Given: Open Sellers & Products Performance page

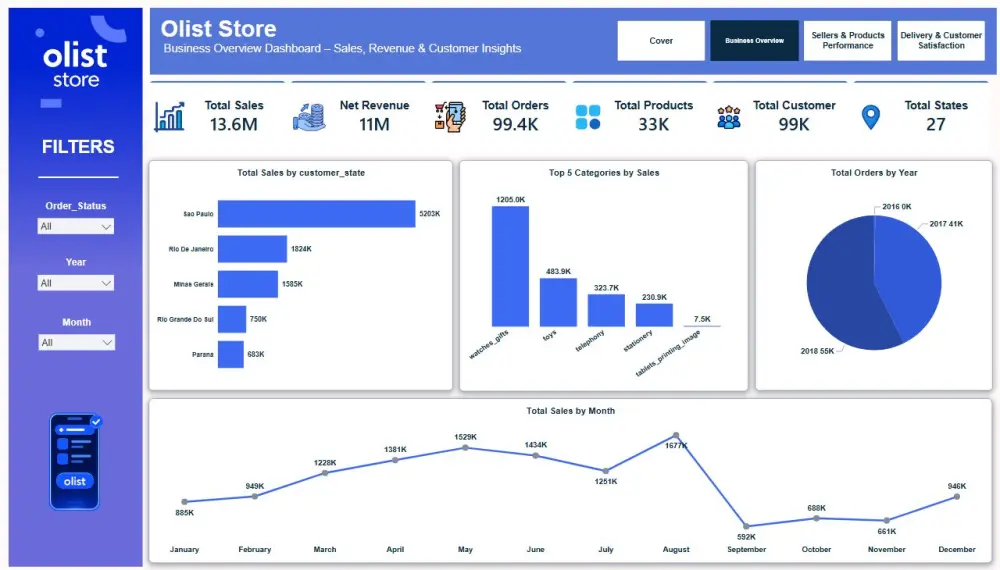Looking at the screenshot, I should coord(848,41).
